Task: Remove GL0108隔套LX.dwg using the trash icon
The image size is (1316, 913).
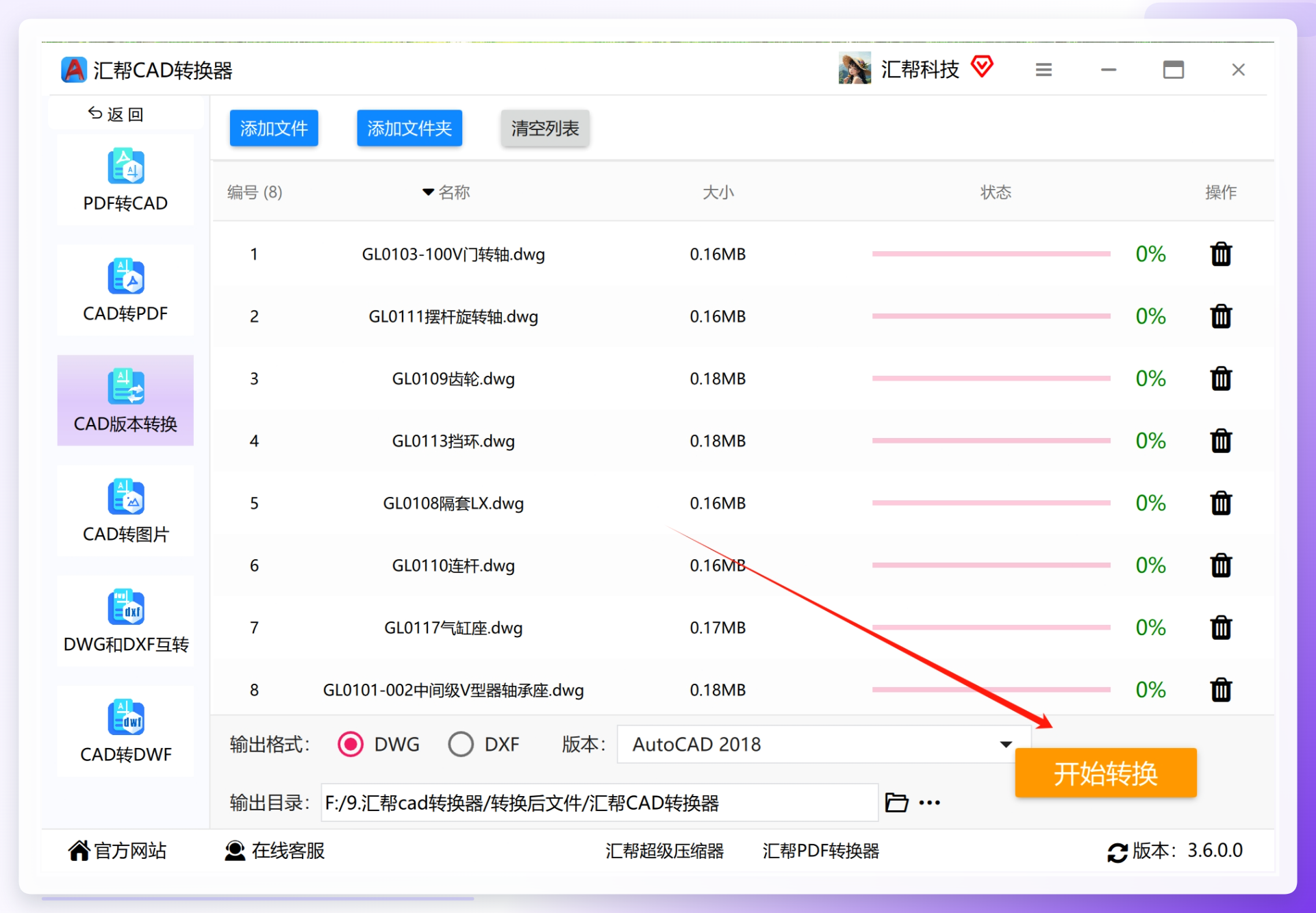Action: [x=1221, y=503]
